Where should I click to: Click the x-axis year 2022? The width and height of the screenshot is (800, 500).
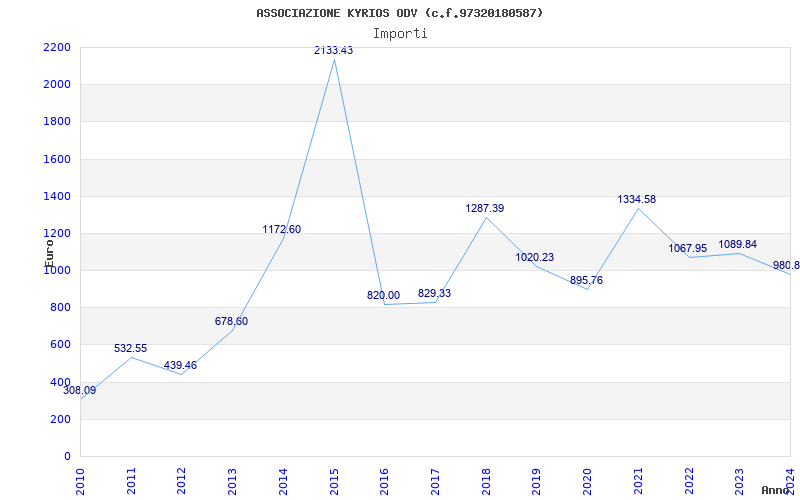(x=689, y=482)
